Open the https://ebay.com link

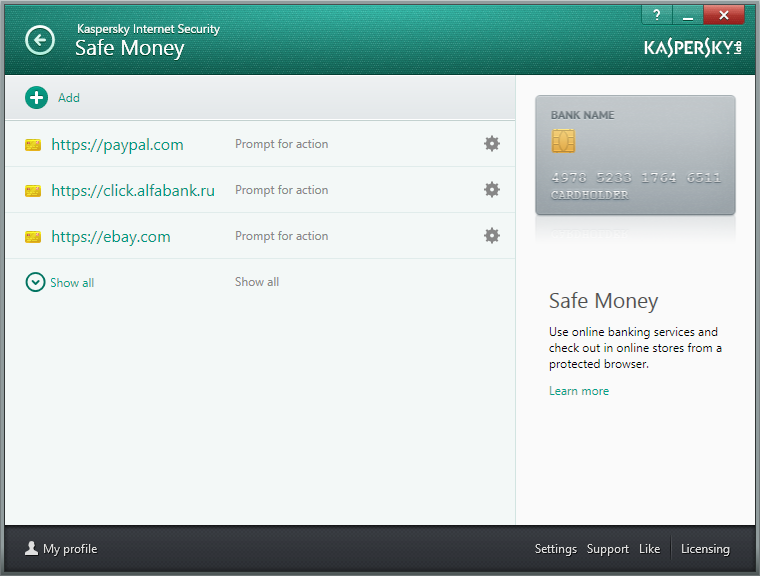tap(111, 237)
